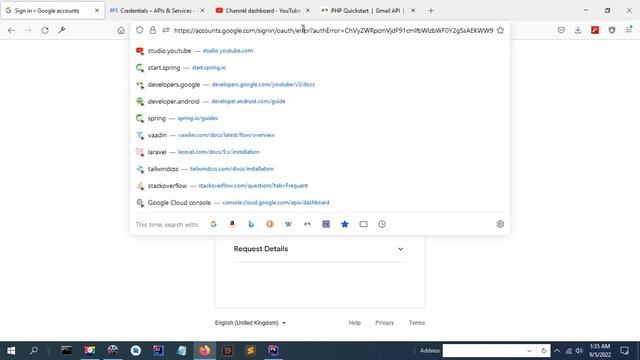The height and width of the screenshot is (360, 640).
Task: Select tailwindcss suggestion
Action: coord(320,169)
